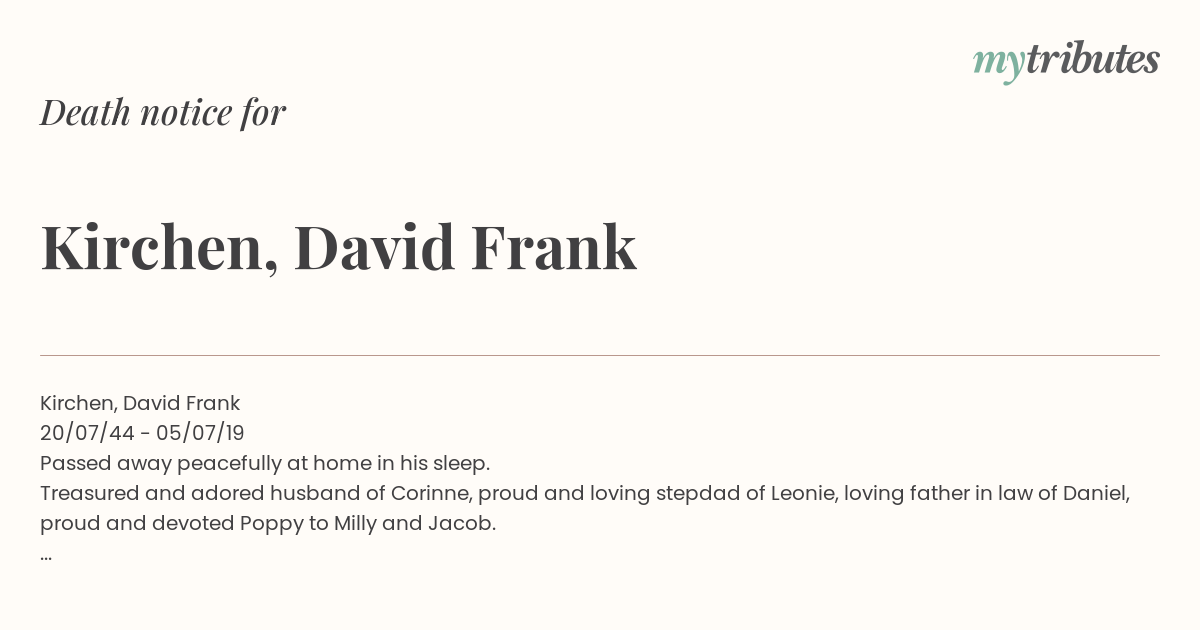Click the mytributes logo
The image size is (1200, 630).
[1066, 61]
